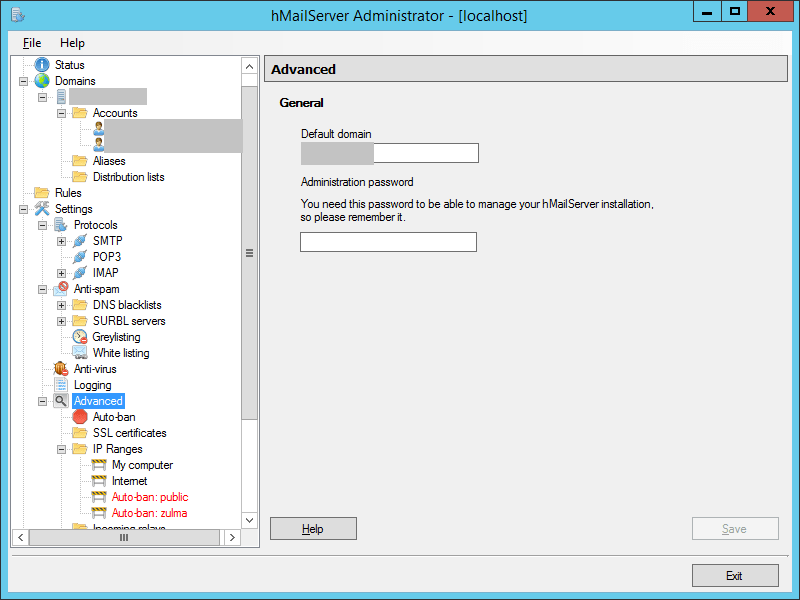Click the Internet barrier icon
Image resolution: width=800 pixels, height=600 pixels.
pos(98,481)
